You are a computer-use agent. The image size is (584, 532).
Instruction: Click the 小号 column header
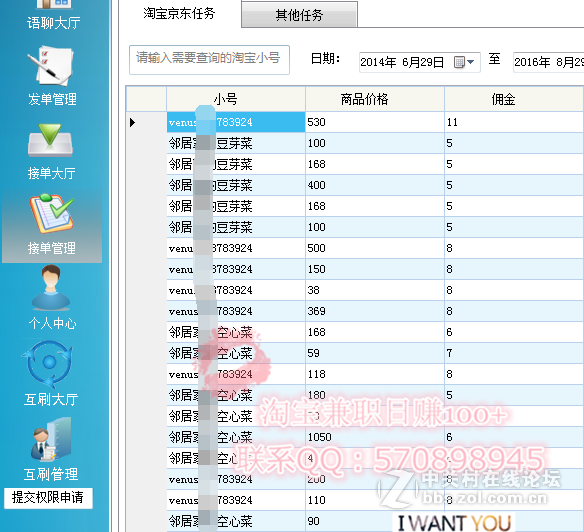tap(236, 99)
